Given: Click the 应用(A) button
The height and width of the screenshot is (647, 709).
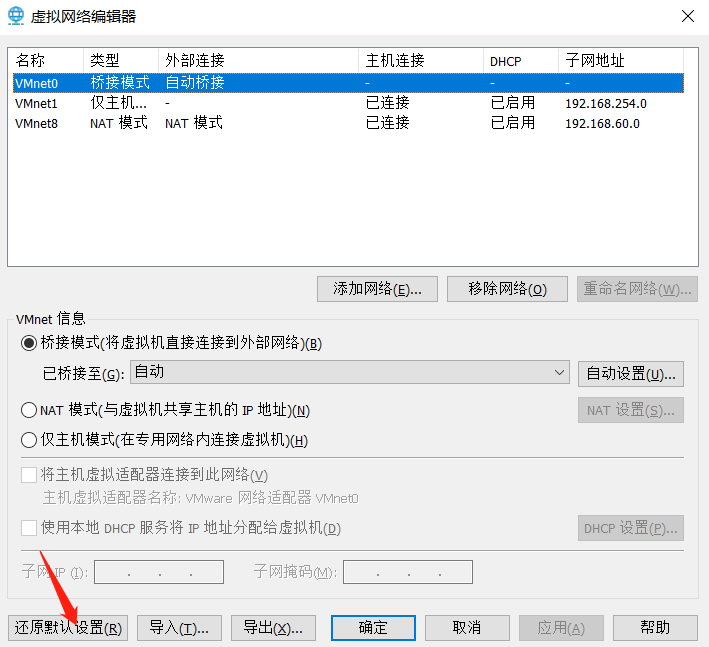Looking at the screenshot, I should [561, 628].
